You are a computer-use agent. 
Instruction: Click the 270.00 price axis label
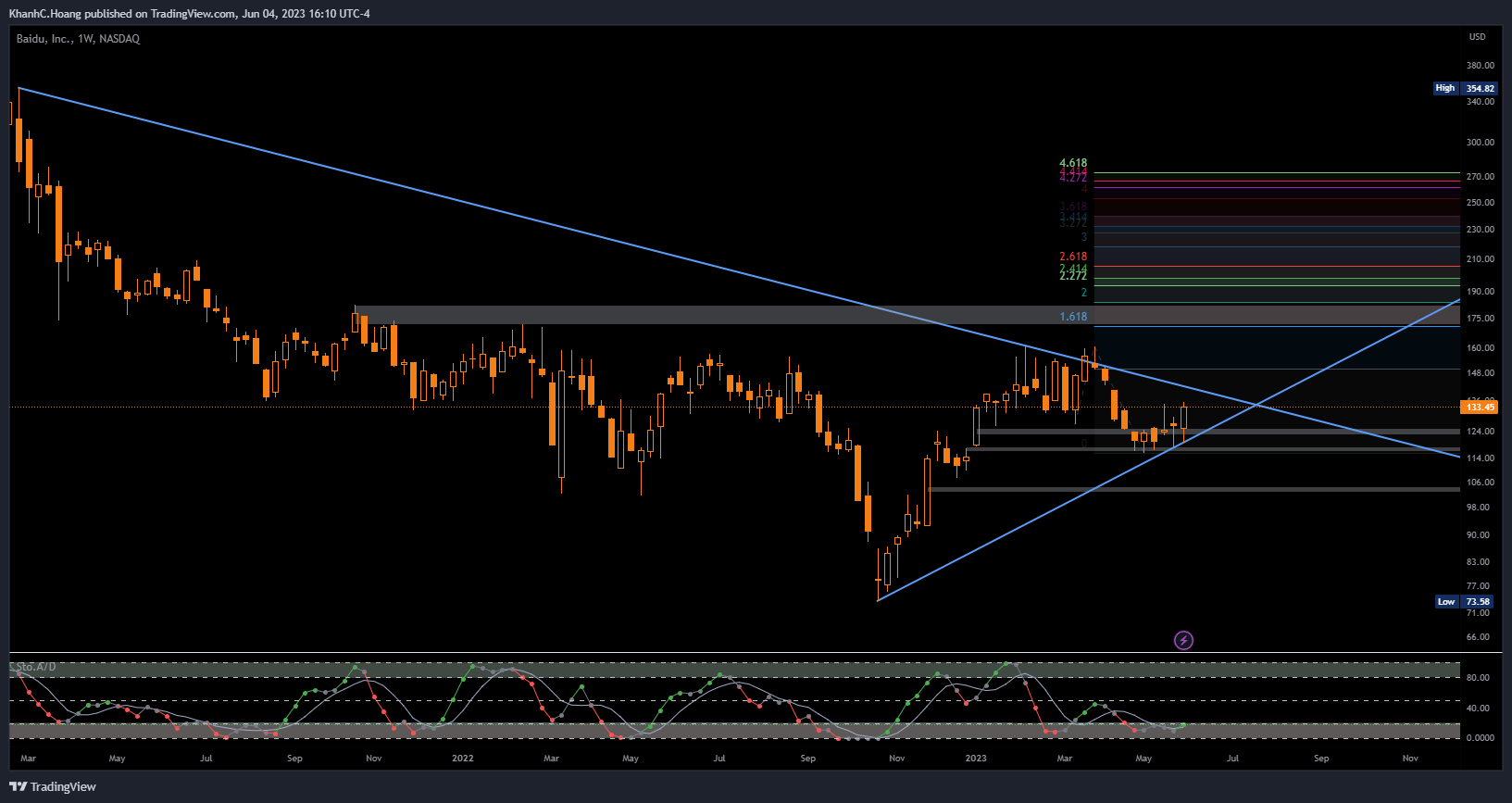pyautogui.click(x=1481, y=177)
